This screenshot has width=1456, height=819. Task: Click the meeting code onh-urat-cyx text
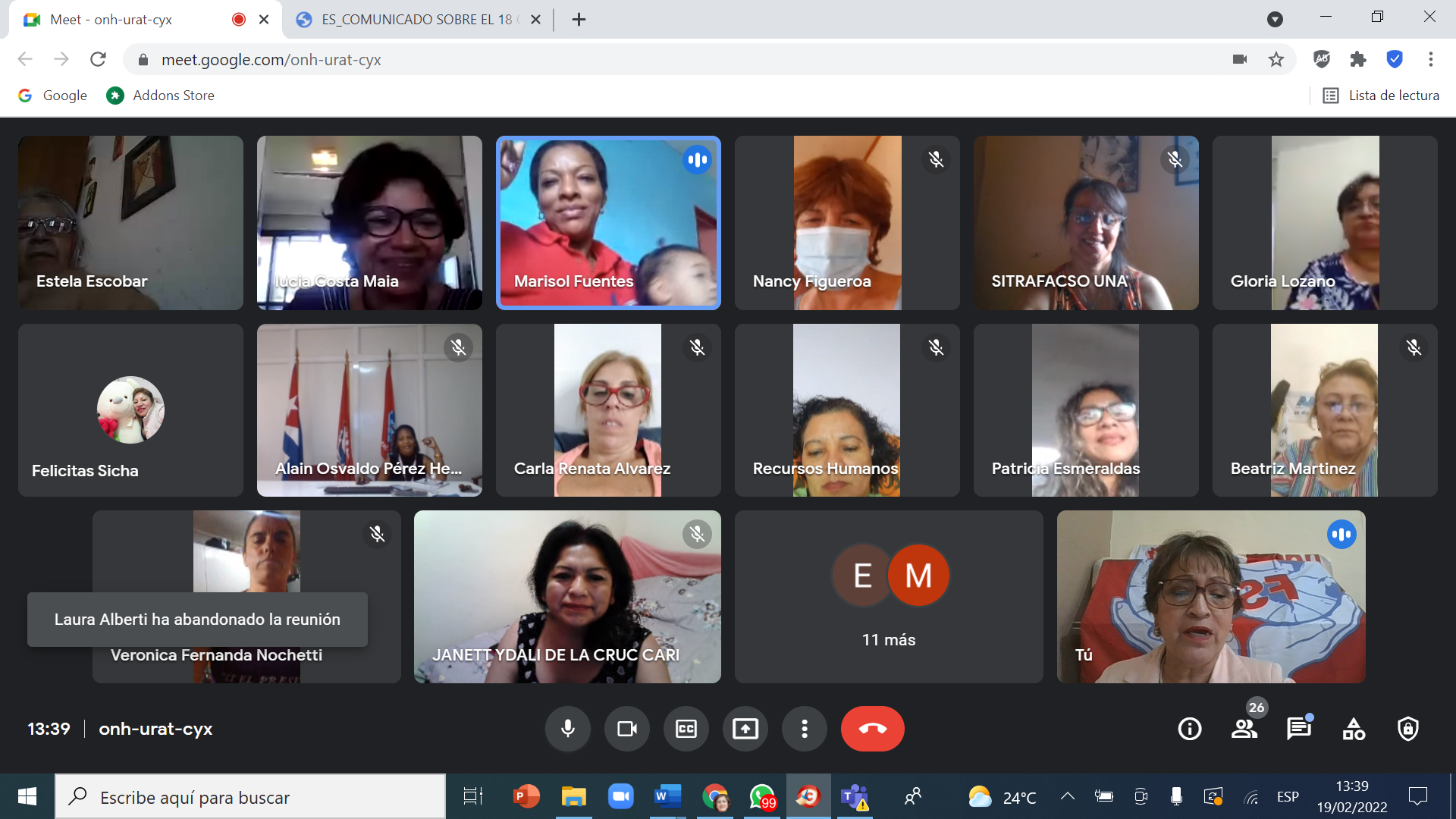155,729
